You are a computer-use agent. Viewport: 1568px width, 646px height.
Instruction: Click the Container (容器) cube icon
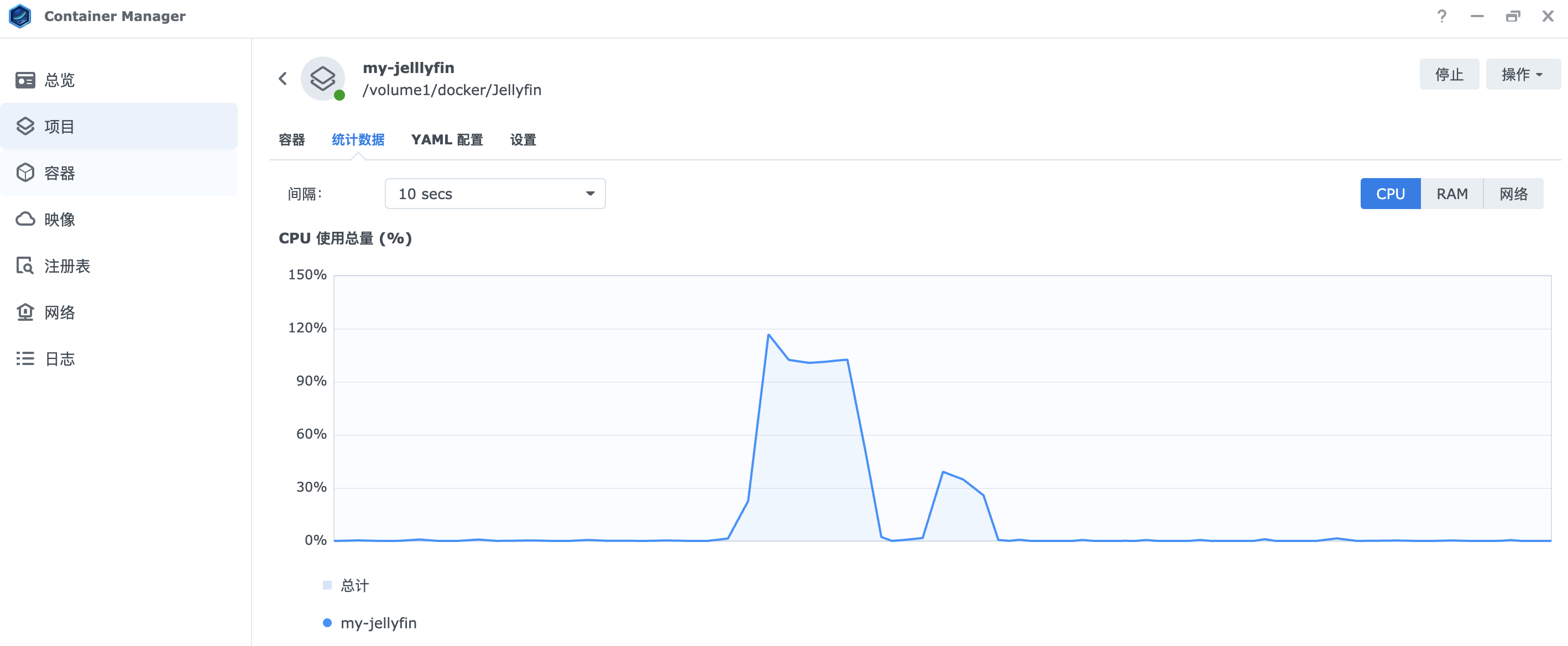click(25, 173)
